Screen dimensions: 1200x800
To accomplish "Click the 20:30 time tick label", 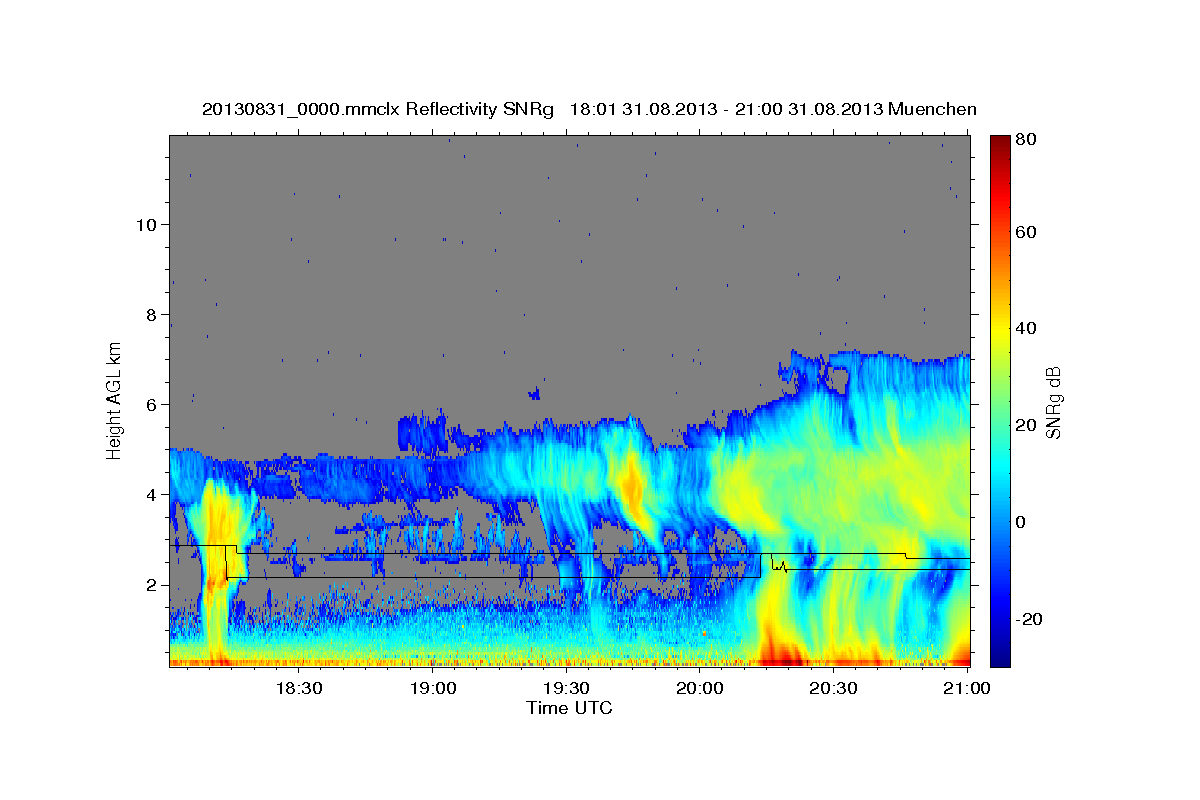I will 834,689.
